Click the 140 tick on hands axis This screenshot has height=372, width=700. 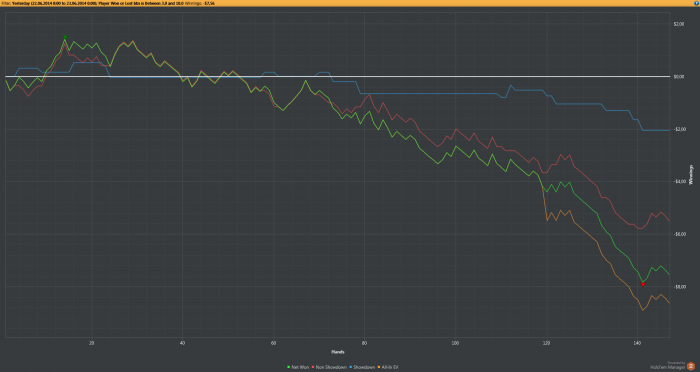(x=637, y=343)
